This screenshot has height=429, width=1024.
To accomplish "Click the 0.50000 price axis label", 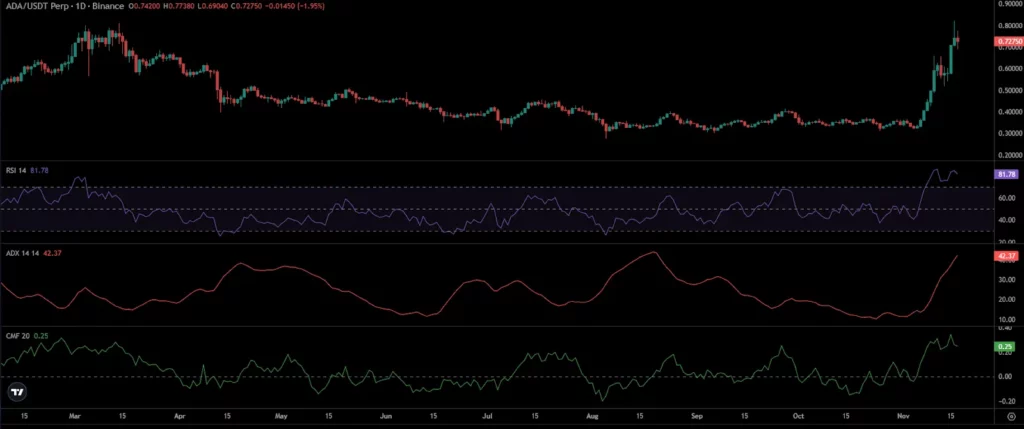I will 1009,91.
